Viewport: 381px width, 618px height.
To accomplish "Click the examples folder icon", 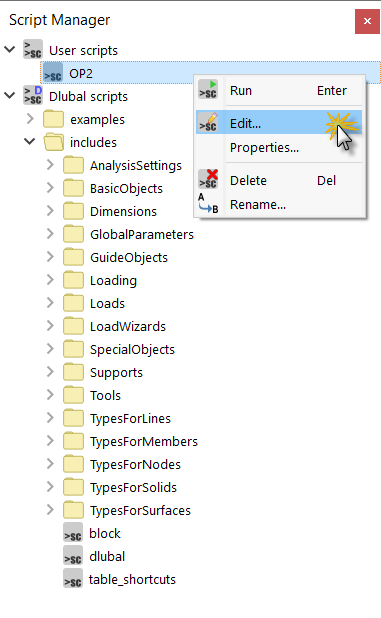I will tap(53, 119).
